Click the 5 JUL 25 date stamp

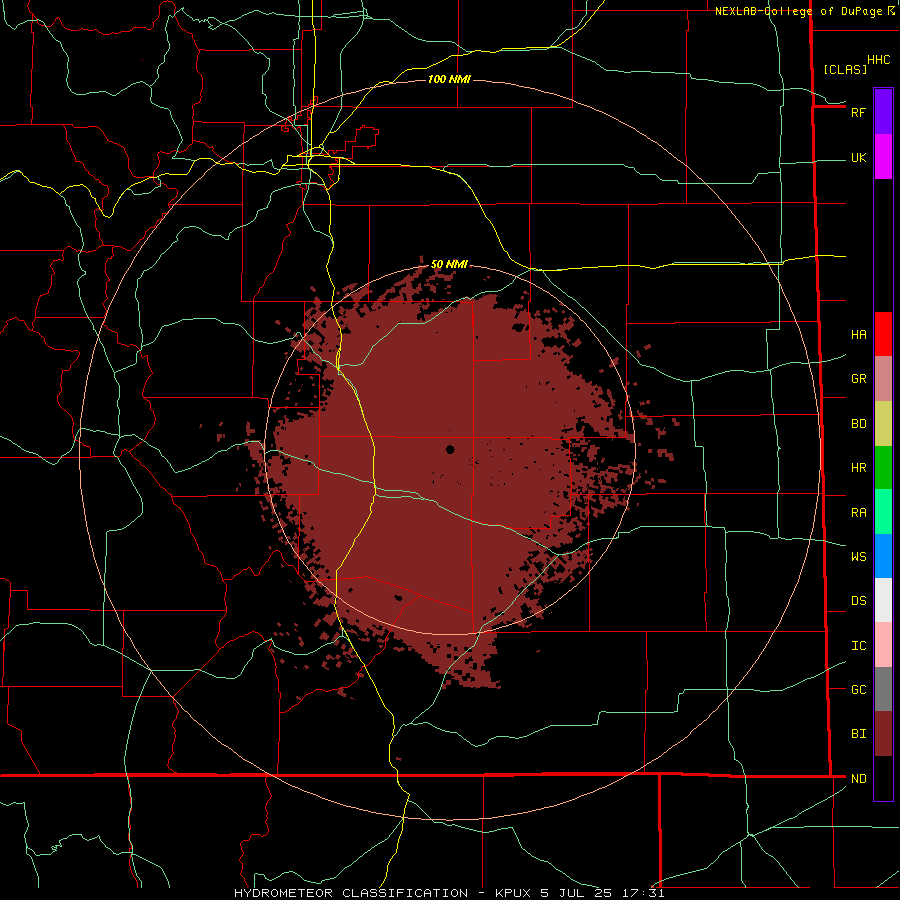pos(577,893)
